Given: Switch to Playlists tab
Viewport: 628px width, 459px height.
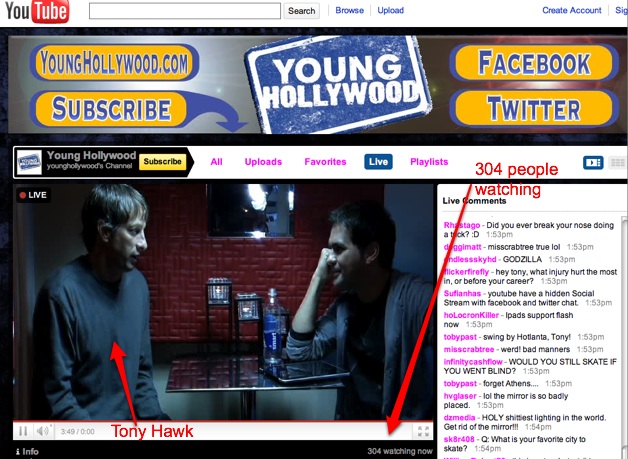Looking at the screenshot, I should click(429, 162).
